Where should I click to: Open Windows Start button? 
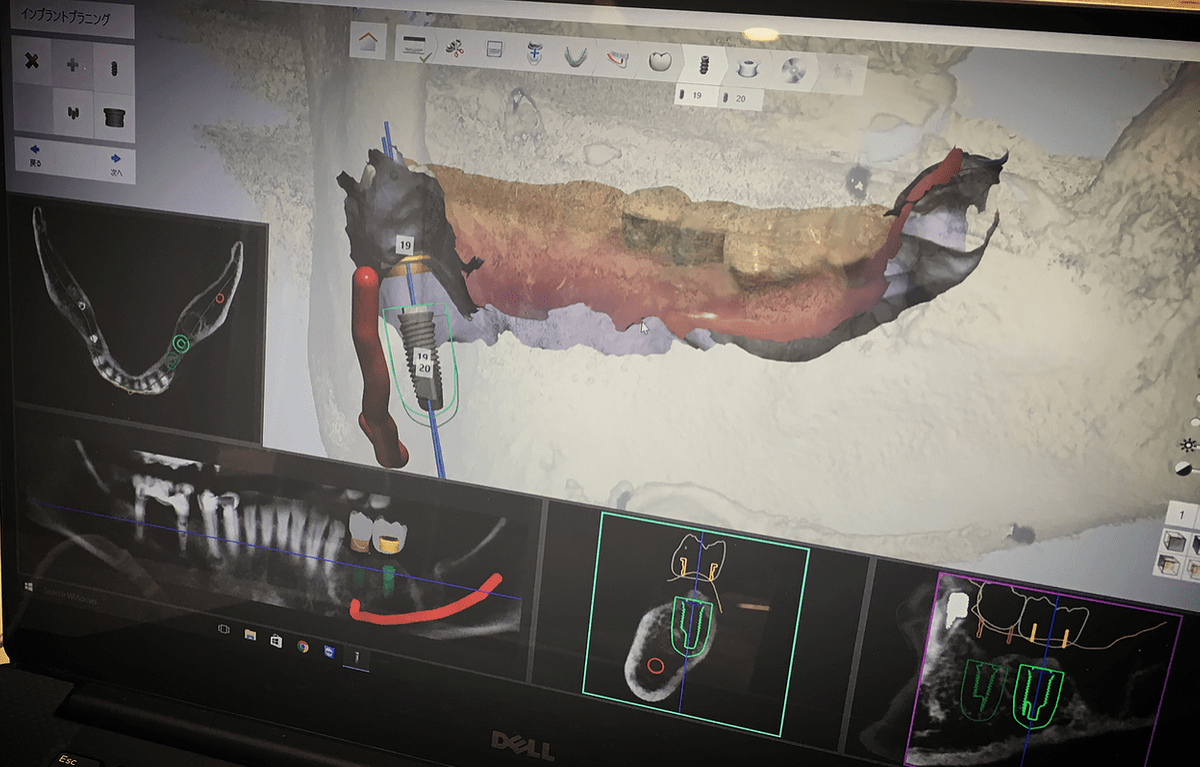pyautogui.click(x=29, y=585)
